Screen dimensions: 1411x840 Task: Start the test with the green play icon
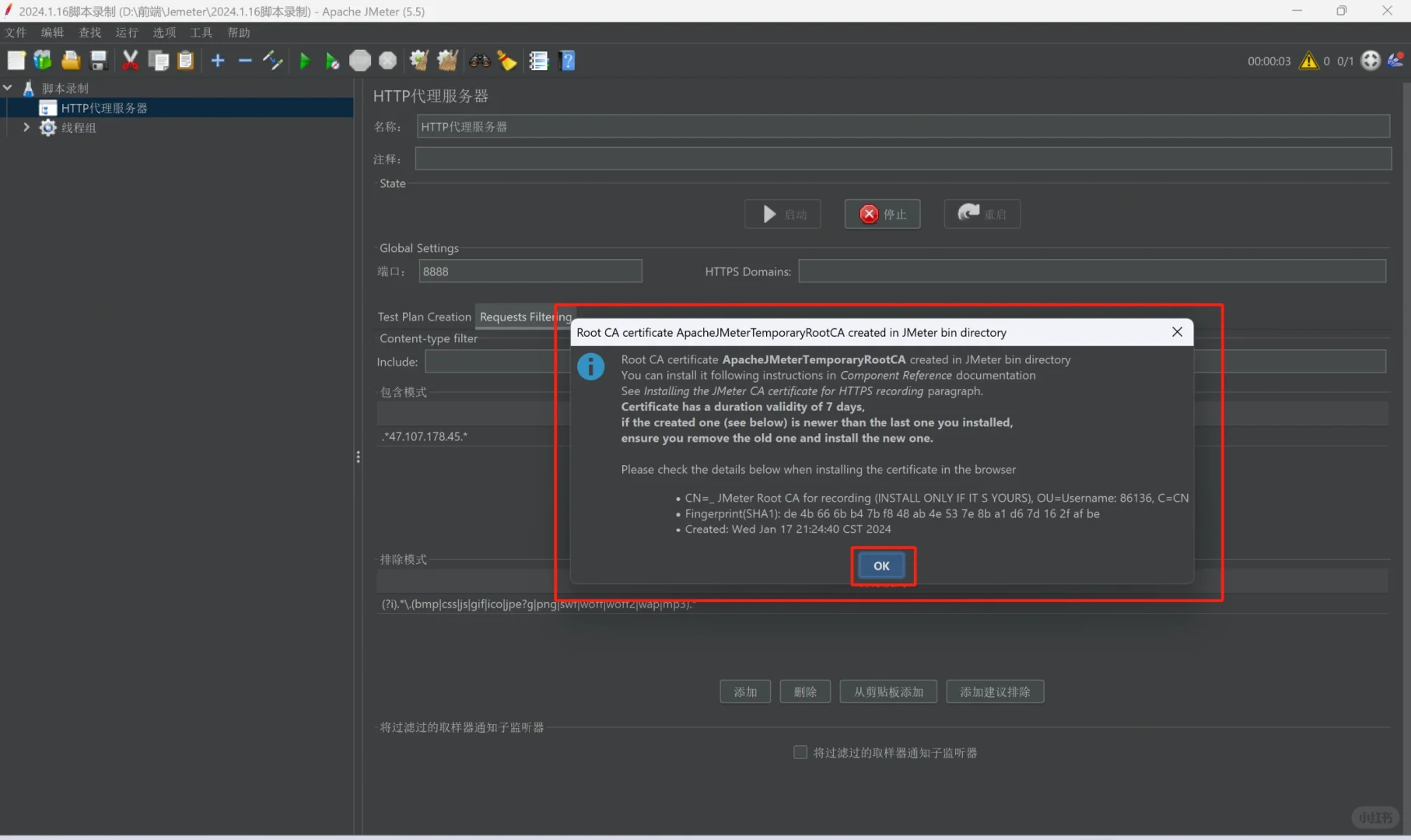point(305,61)
